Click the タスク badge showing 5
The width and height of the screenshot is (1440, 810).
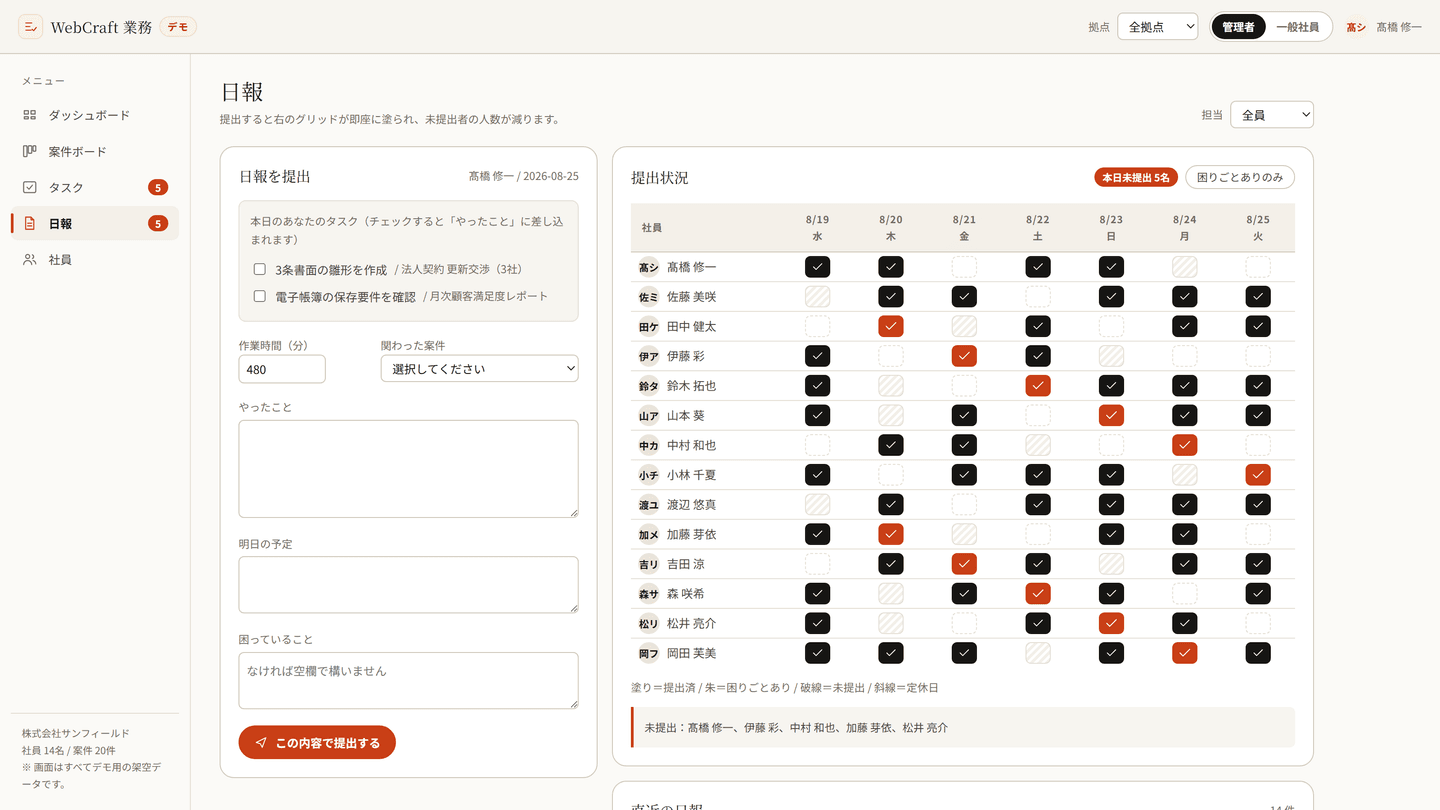click(158, 187)
